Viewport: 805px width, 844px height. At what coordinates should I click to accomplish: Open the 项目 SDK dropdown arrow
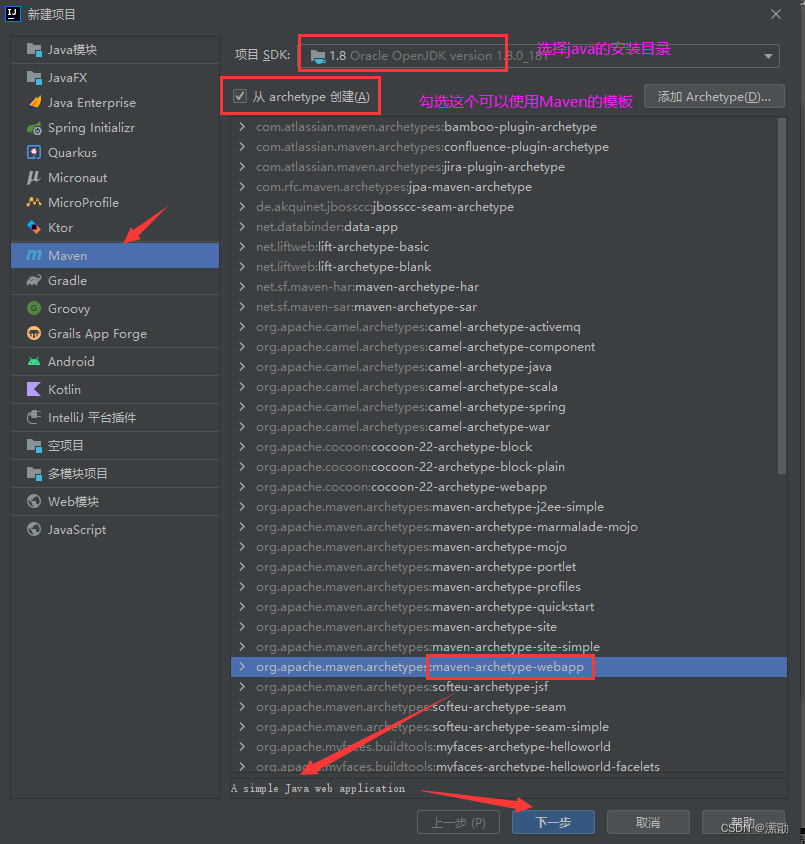[768, 56]
